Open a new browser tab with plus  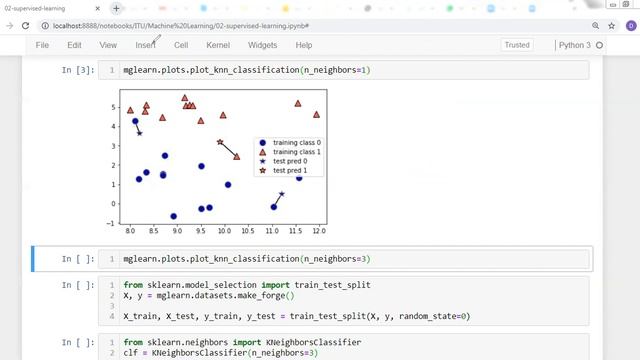pos(116,8)
